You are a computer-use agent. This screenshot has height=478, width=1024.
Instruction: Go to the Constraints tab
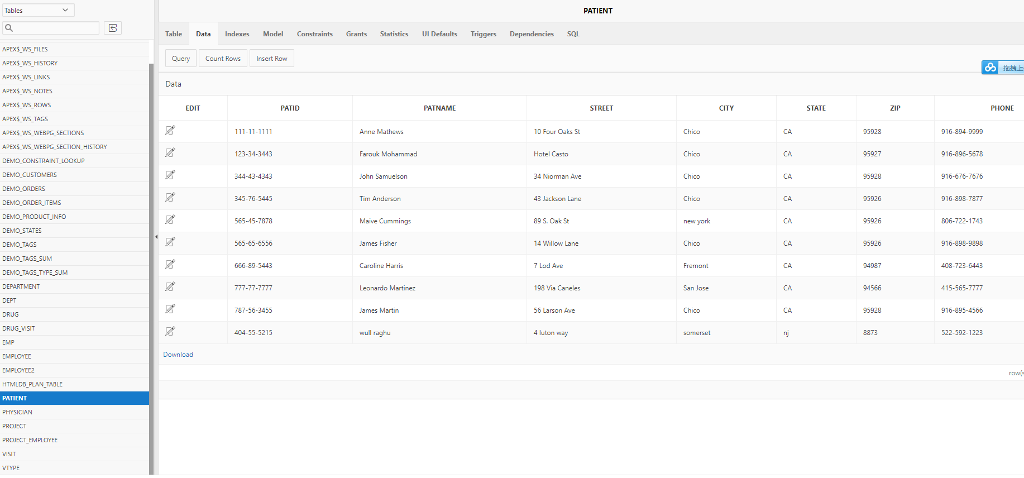315,34
